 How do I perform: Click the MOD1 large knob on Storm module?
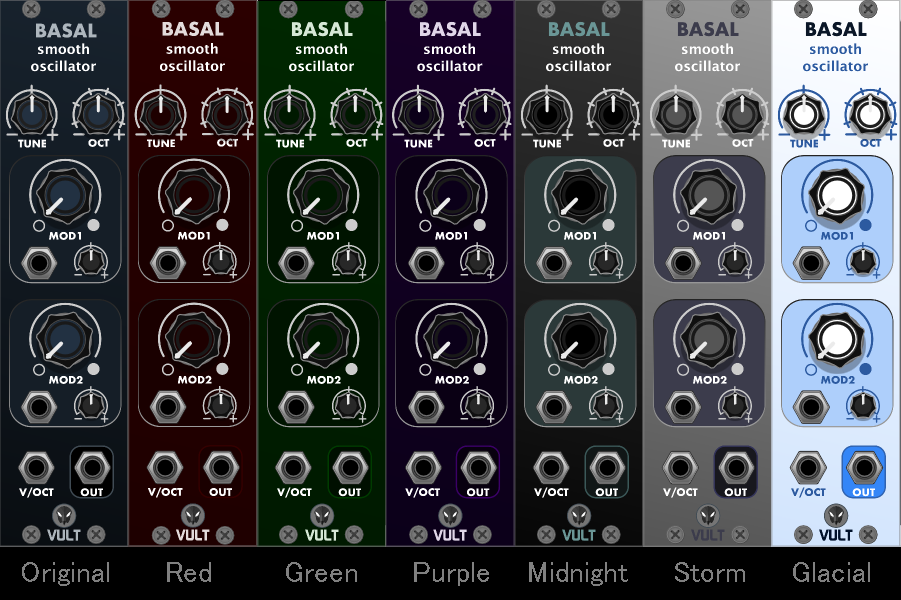(708, 194)
